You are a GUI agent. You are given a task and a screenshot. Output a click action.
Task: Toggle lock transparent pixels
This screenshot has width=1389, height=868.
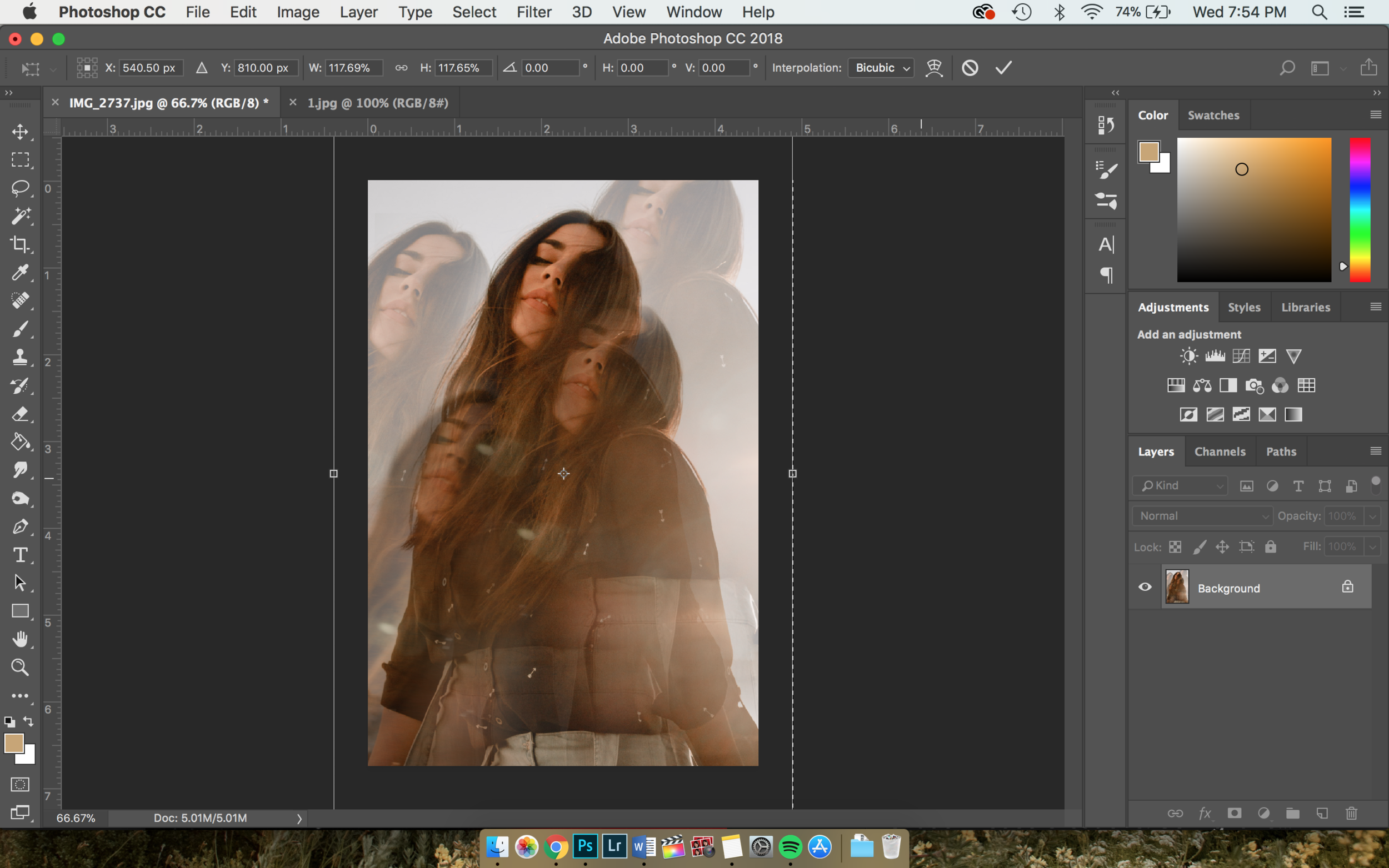(1175, 546)
